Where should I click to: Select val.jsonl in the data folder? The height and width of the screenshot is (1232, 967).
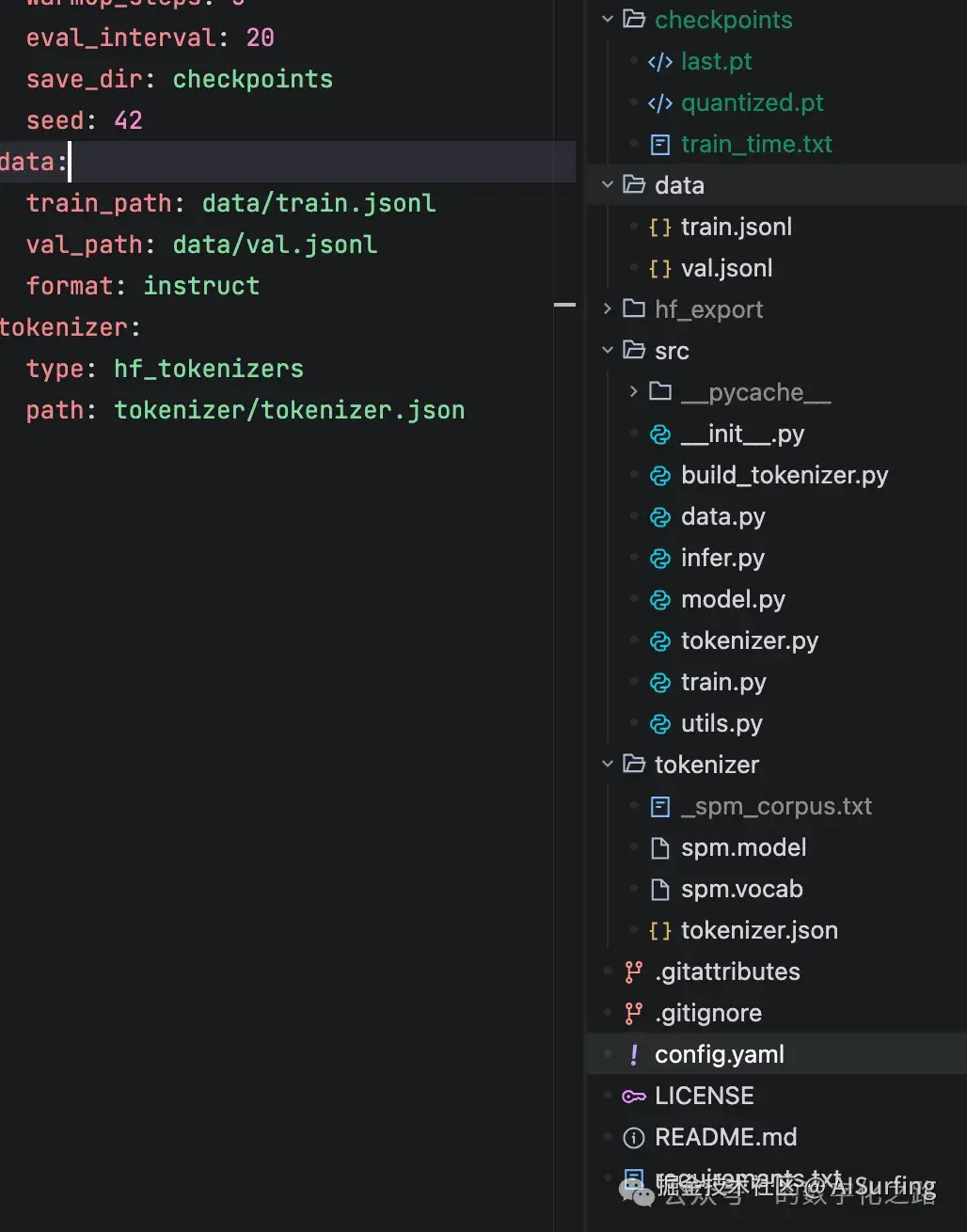(x=727, y=268)
